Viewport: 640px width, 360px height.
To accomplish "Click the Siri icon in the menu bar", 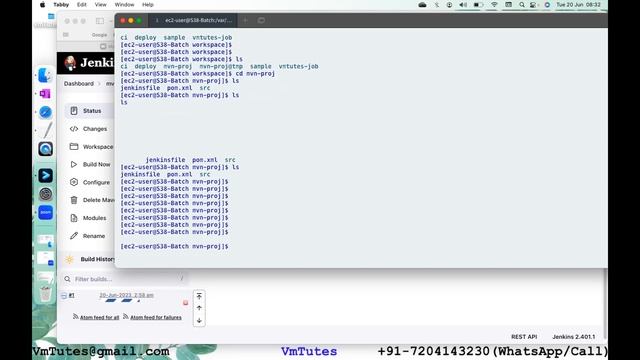I will [x=547, y=5].
